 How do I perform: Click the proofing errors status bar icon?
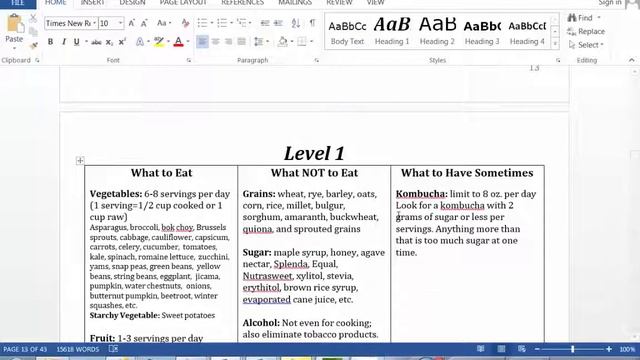click(113, 349)
